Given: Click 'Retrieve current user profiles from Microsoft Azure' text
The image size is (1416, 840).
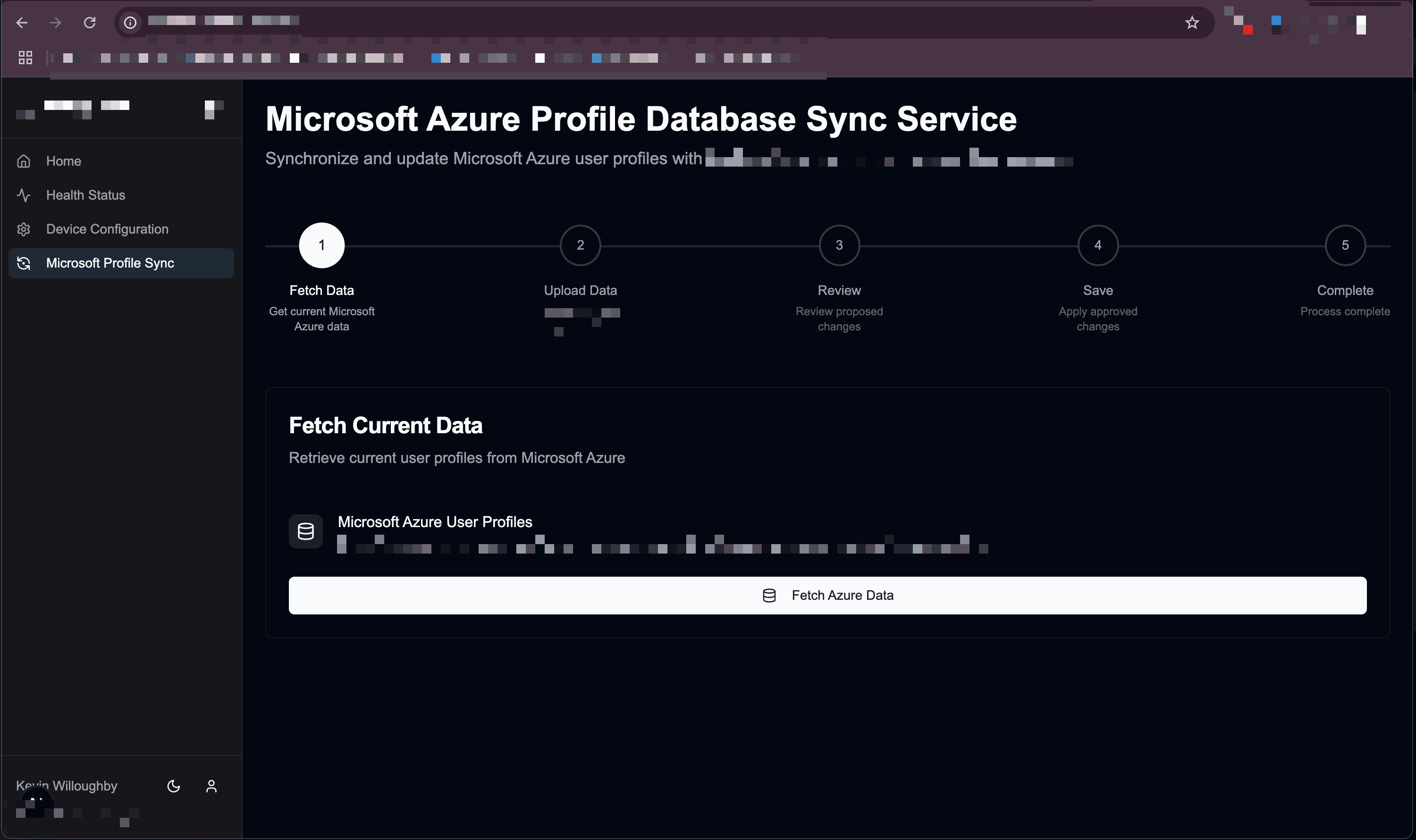Looking at the screenshot, I should tap(457, 458).
